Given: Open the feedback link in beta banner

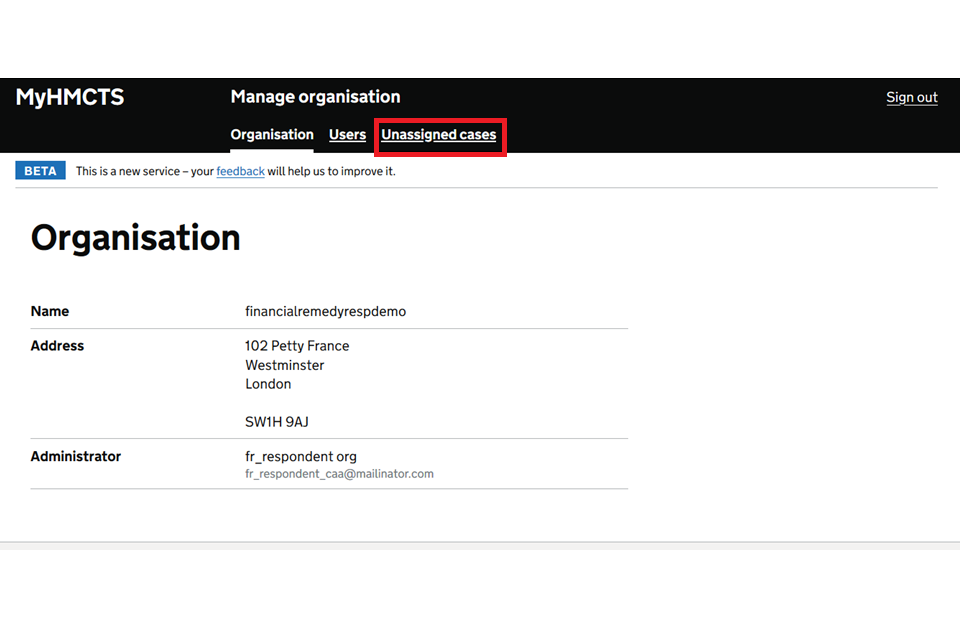Looking at the screenshot, I should (x=240, y=171).
